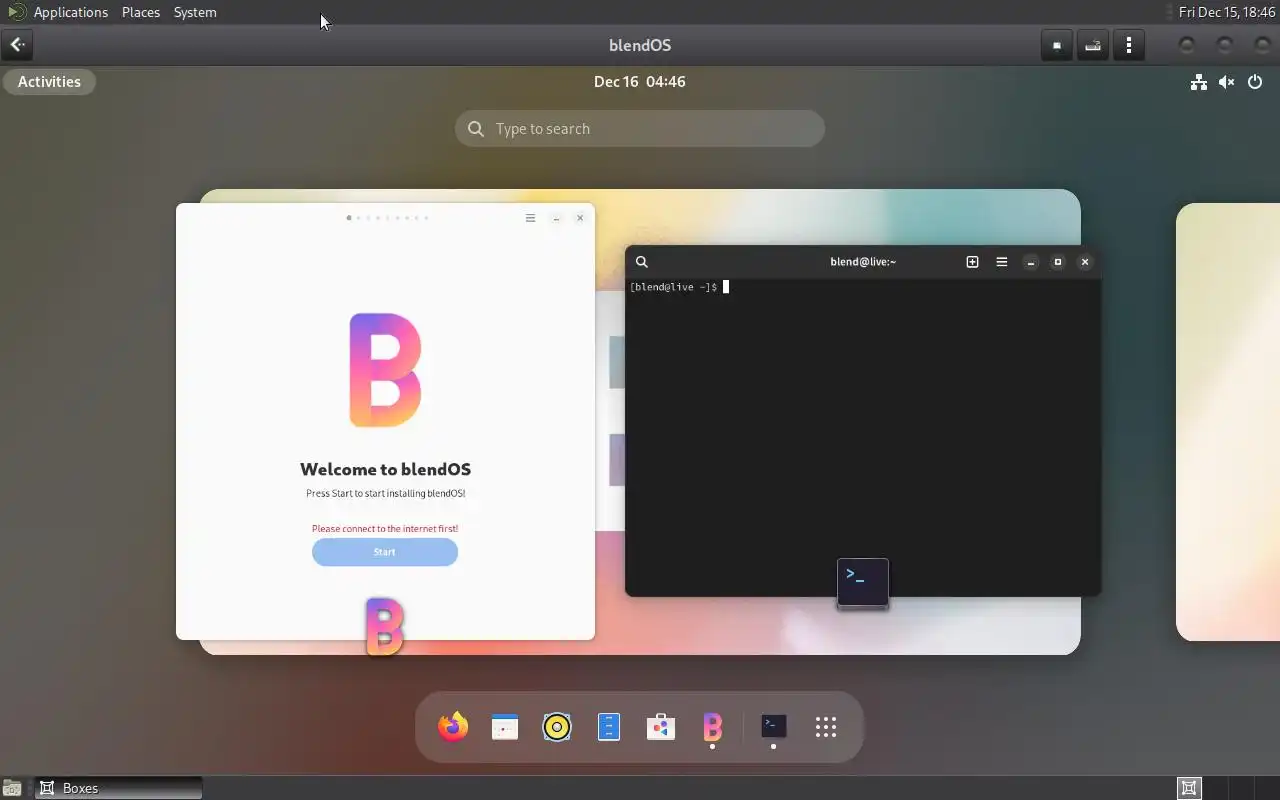The image size is (1280, 800).
Task: Select the blendOS installer icon in dock
Action: pyautogui.click(x=712, y=727)
